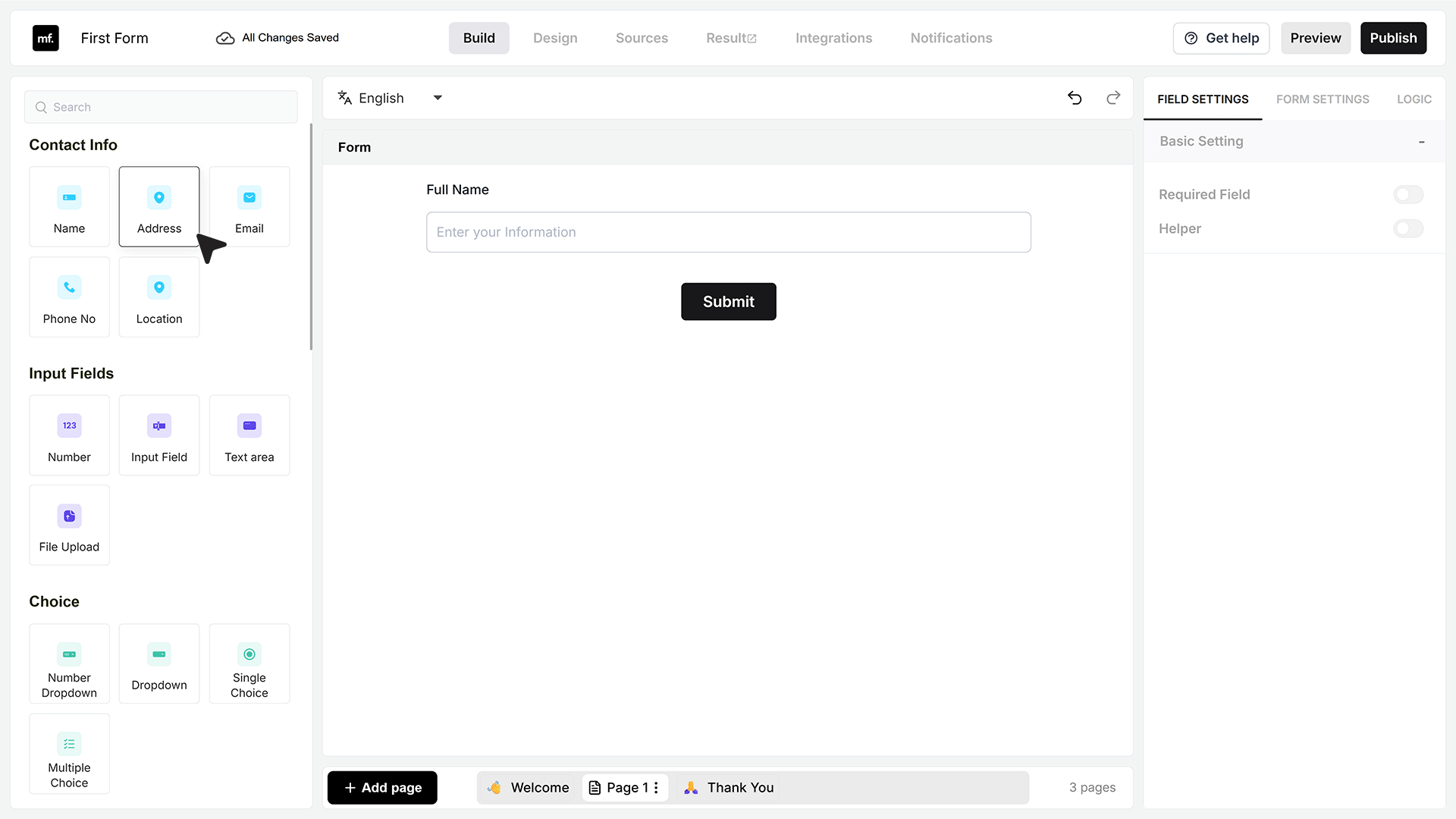
Task: Add the Email field to the form
Action: click(x=249, y=206)
